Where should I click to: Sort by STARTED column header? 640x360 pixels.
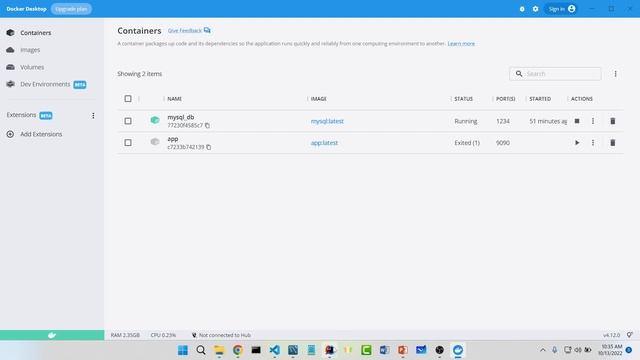pyautogui.click(x=540, y=99)
